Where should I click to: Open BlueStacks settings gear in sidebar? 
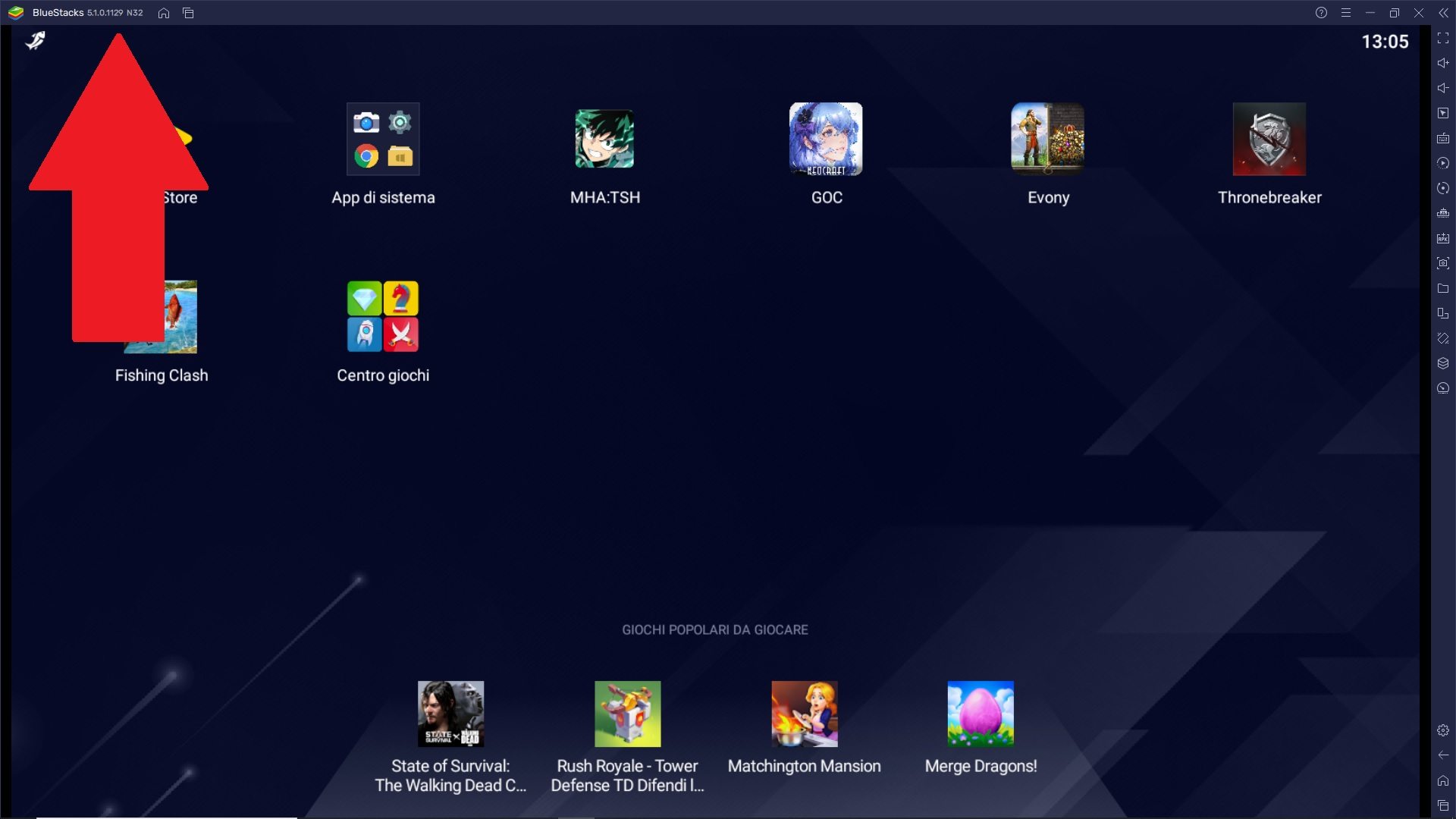(x=1443, y=730)
